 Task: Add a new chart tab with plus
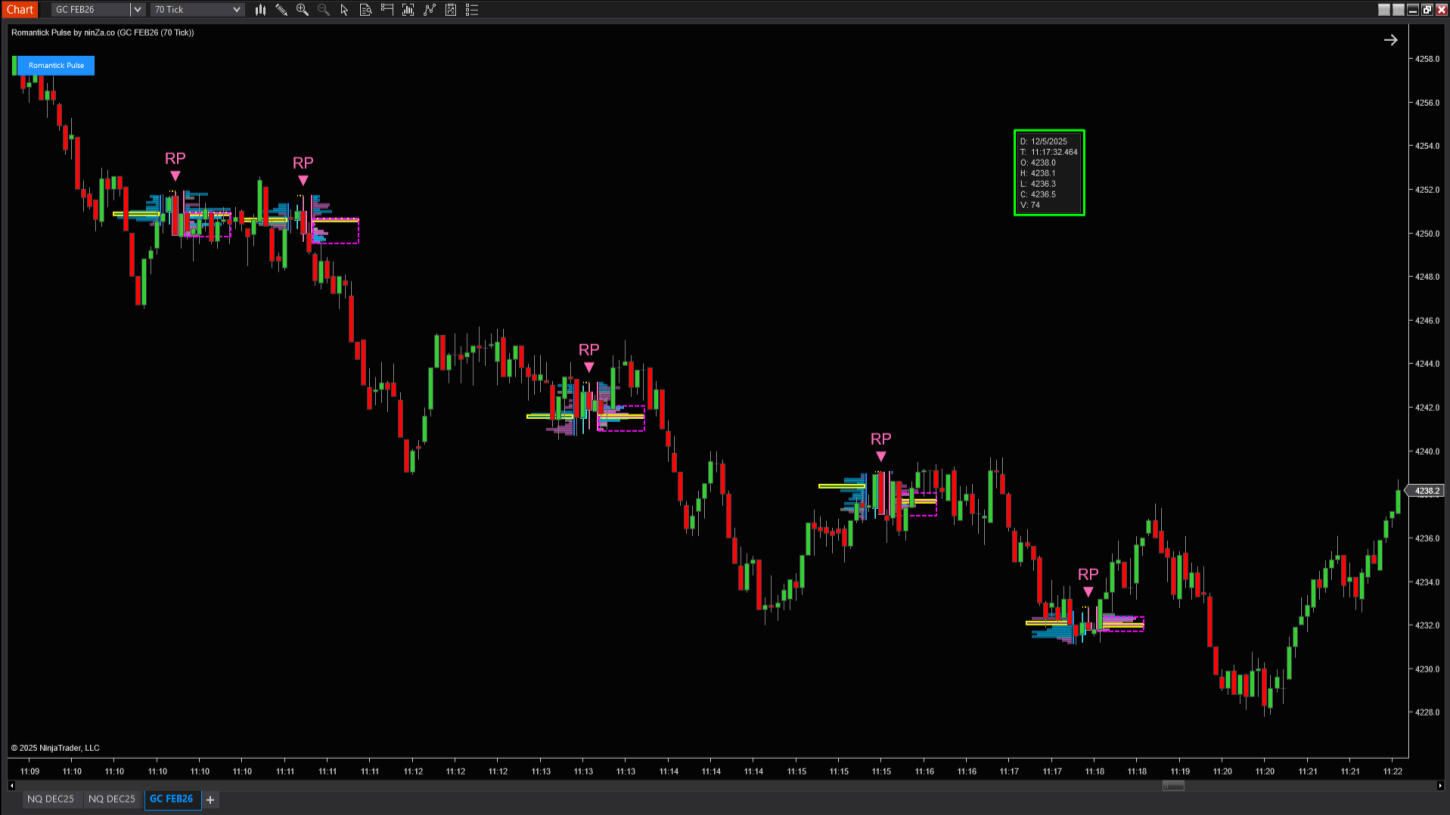coord(210,799)
